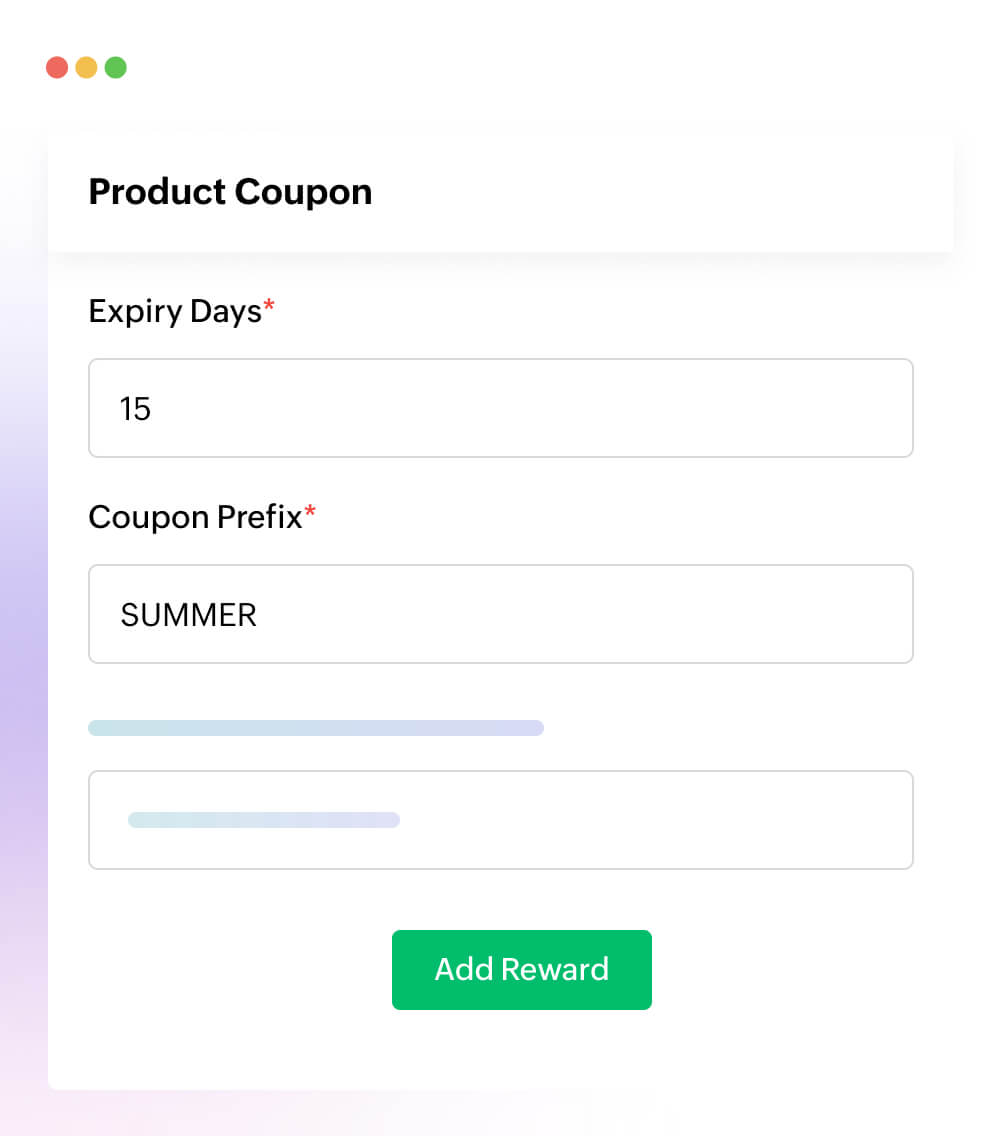Click the SUMMER text in Coupon Prefix
1000x1136 pixels.
pos(188,614)
